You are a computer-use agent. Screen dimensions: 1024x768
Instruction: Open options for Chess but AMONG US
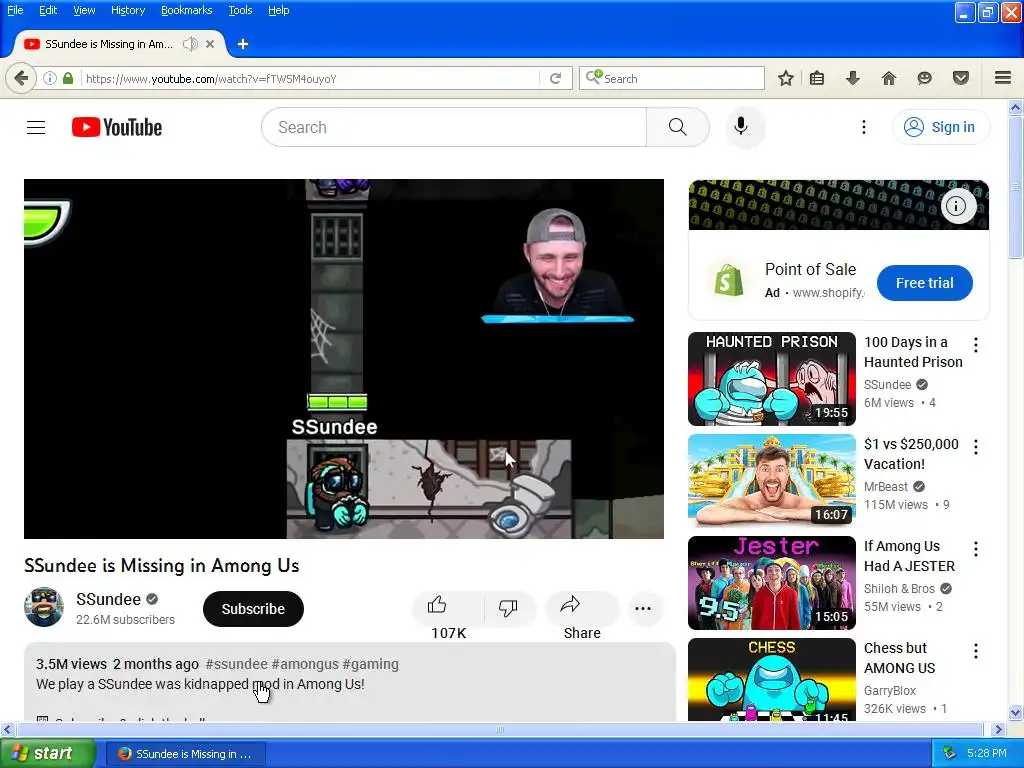tap(976, 650)
